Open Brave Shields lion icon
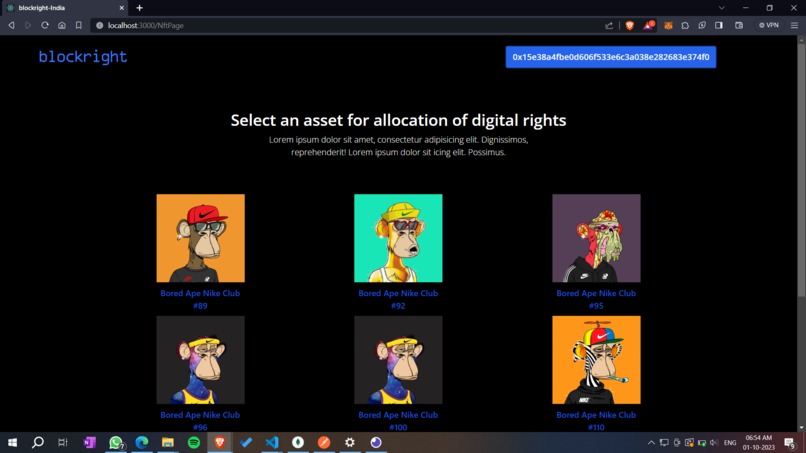This screenshot has width=806, height=453. pos(629,25)
